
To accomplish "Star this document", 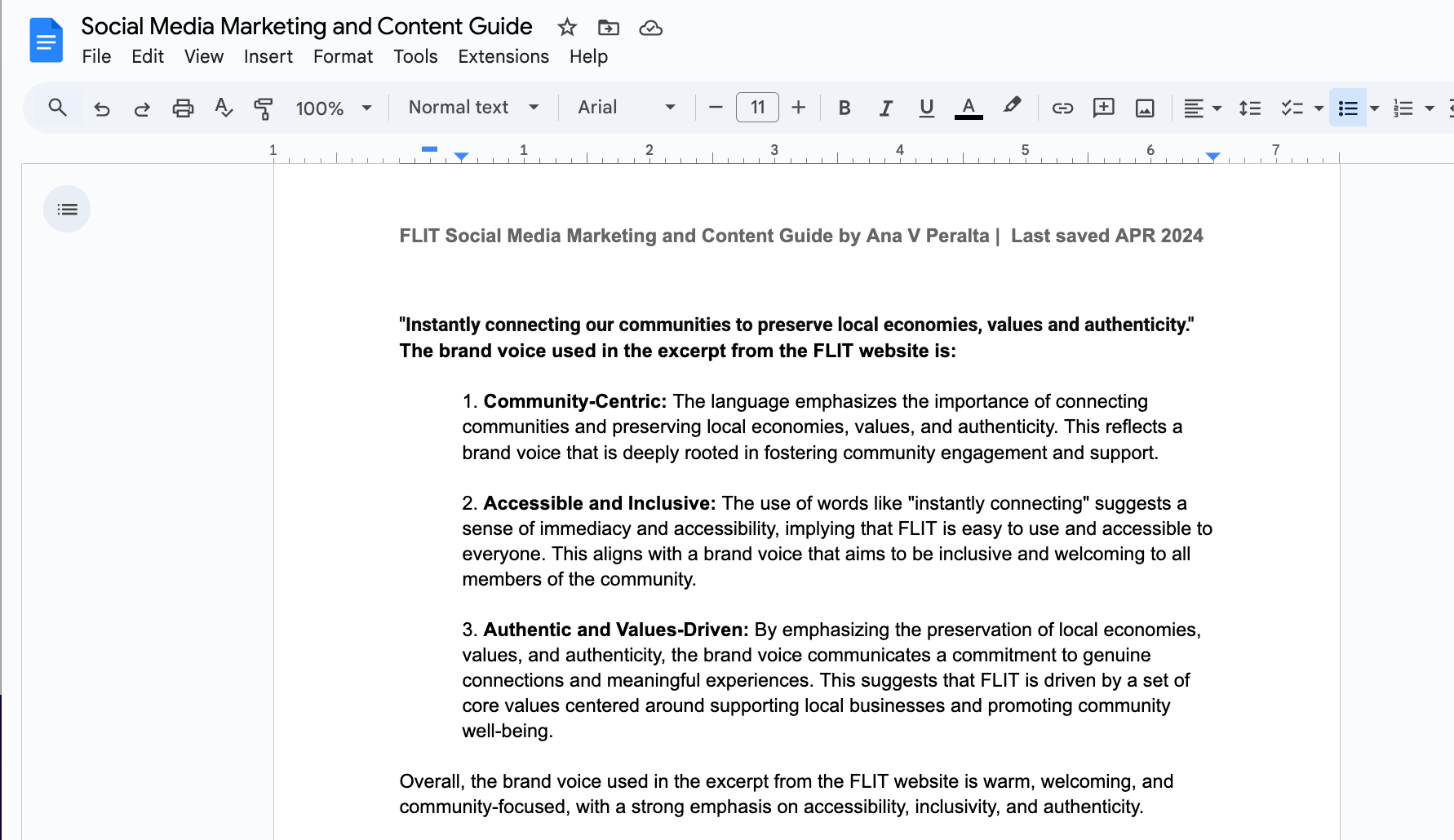I will [x=567, y=28].
